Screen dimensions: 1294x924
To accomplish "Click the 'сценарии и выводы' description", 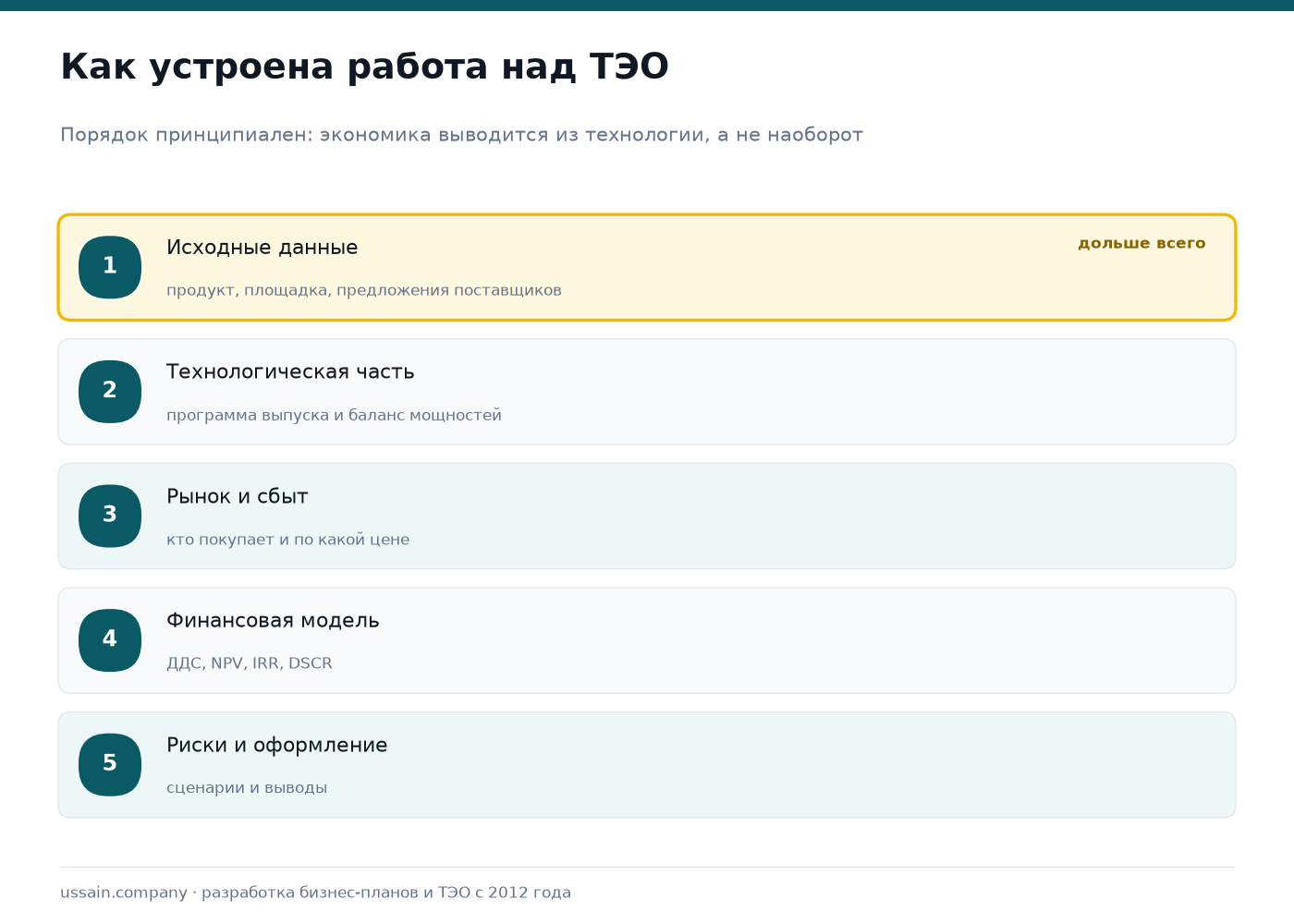I will (247, 788).
